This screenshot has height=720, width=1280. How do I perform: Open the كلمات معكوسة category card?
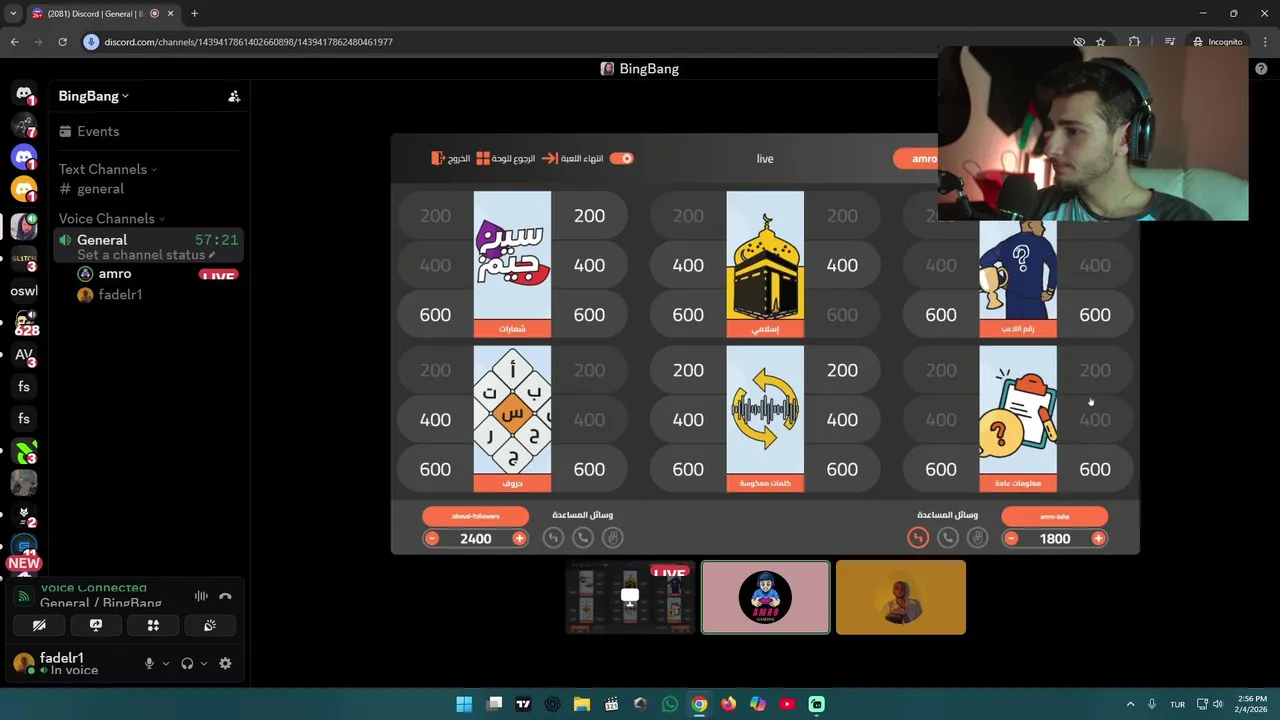[x=765, y=418]
